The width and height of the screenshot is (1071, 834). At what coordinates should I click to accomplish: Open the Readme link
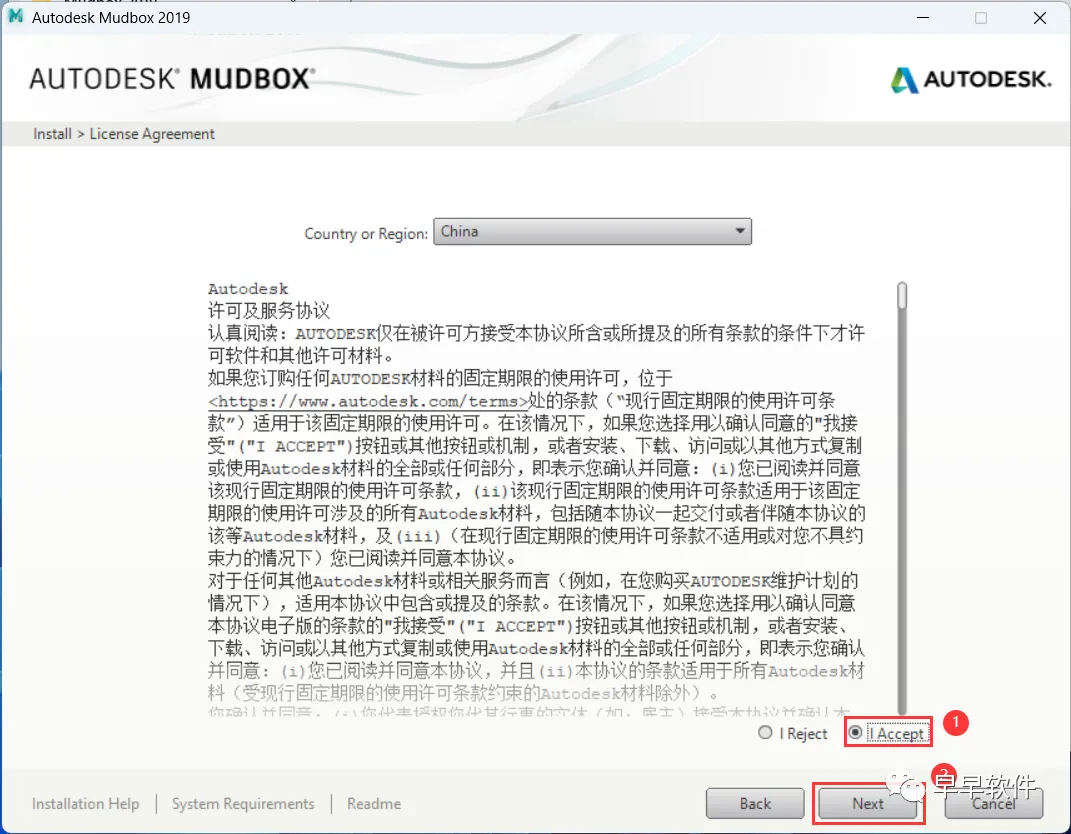point(374,803)
